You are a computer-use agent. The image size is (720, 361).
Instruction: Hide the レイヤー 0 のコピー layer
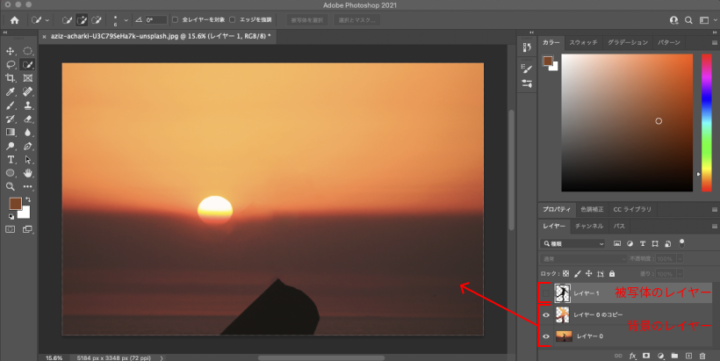point(546,315)
